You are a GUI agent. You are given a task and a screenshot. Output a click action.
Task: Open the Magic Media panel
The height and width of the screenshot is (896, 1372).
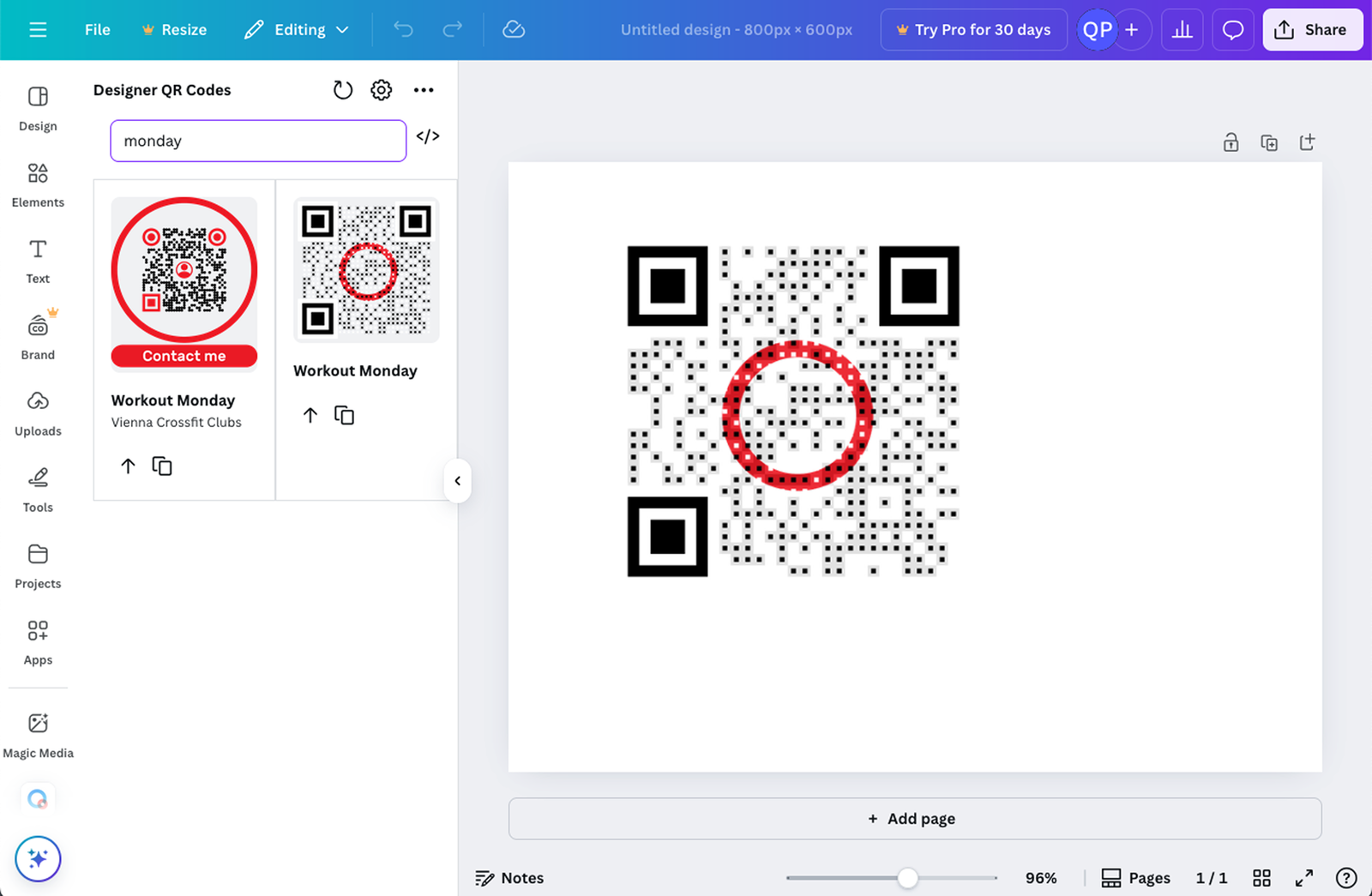pyautogui.click(x=38, y=733)
